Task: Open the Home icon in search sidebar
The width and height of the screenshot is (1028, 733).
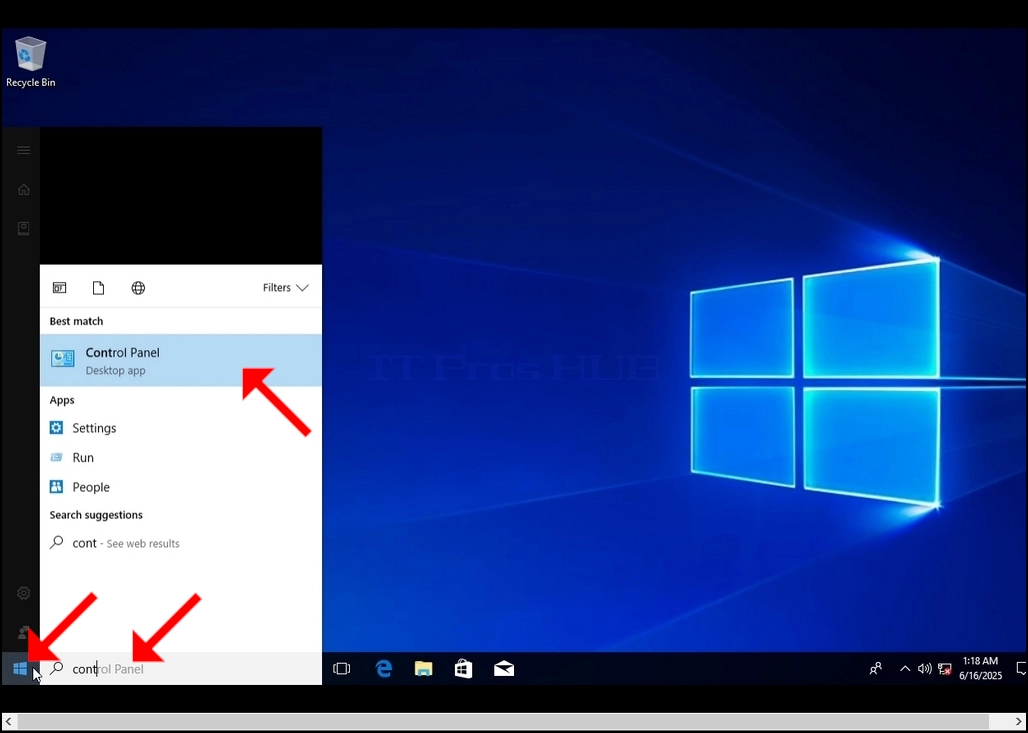Action: pyautogui.click(x=24, y=189)
